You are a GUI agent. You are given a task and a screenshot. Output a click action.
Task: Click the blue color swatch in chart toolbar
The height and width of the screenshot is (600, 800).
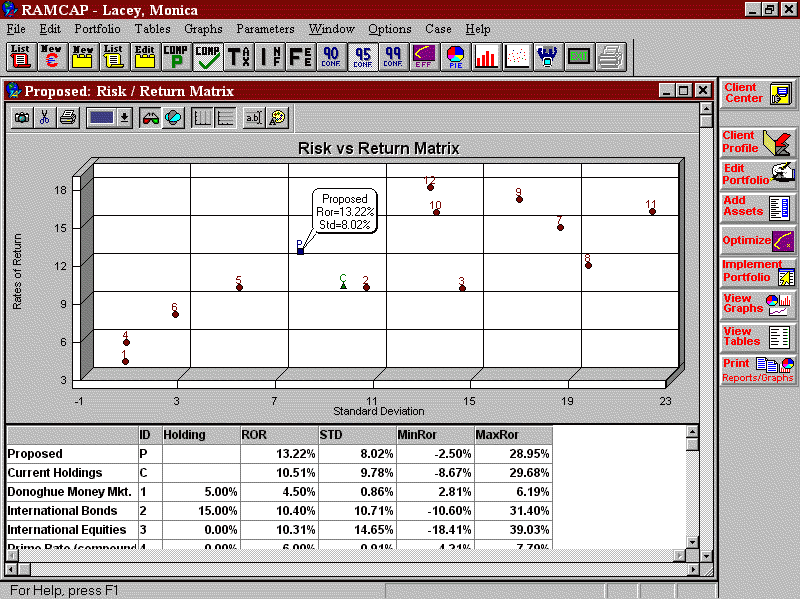101,117
